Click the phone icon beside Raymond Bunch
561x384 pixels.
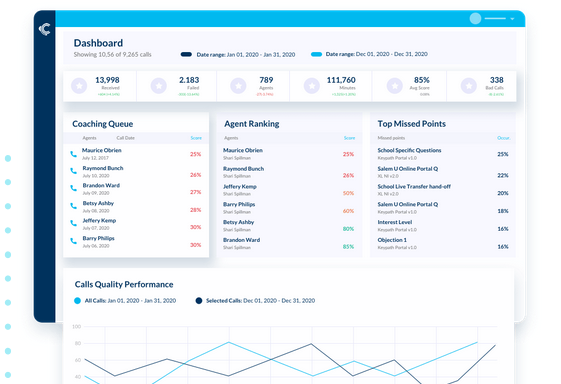(73, 171)
